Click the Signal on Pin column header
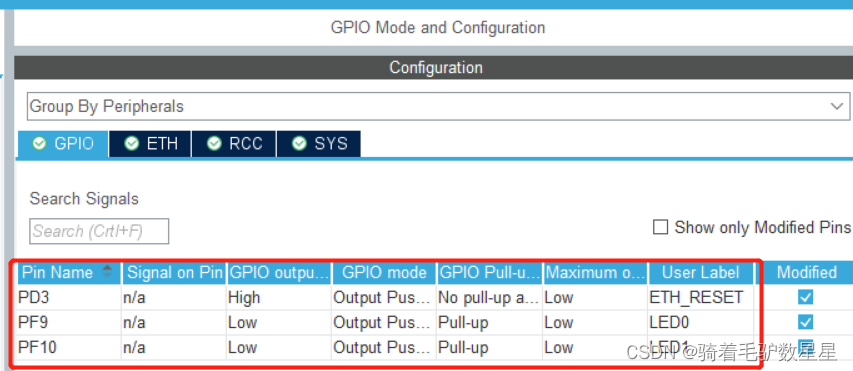 point(174,273)
